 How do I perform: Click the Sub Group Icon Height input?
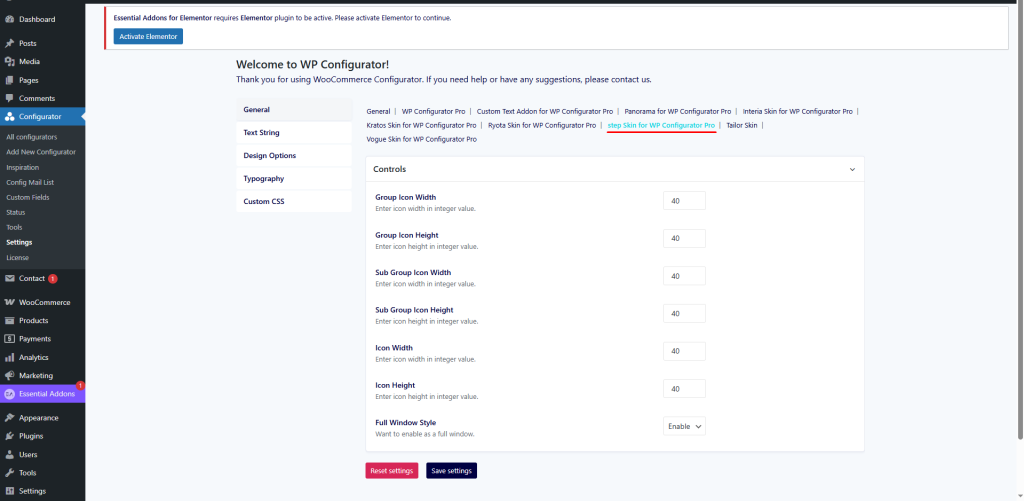coord(684,314)
